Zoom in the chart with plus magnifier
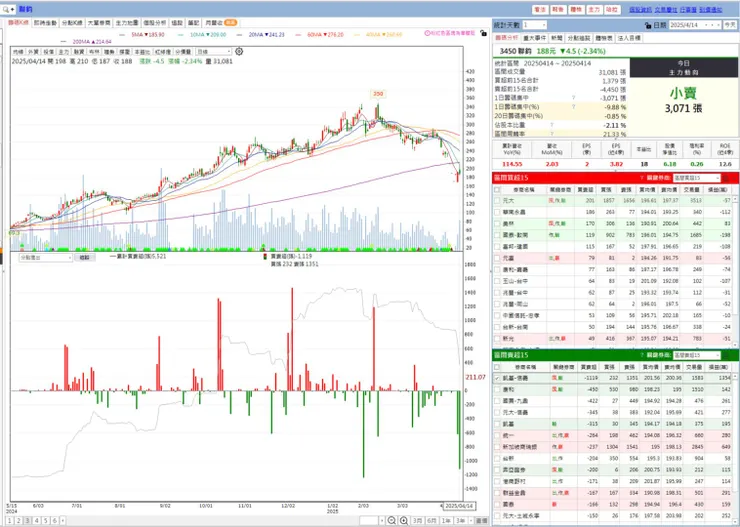 pos(404,520)
